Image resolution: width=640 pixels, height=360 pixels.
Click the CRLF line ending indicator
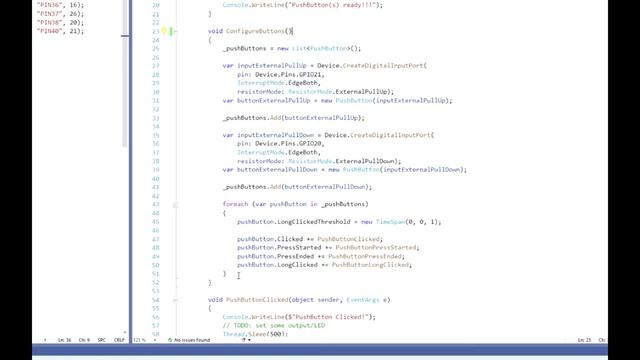click(119, 340)
